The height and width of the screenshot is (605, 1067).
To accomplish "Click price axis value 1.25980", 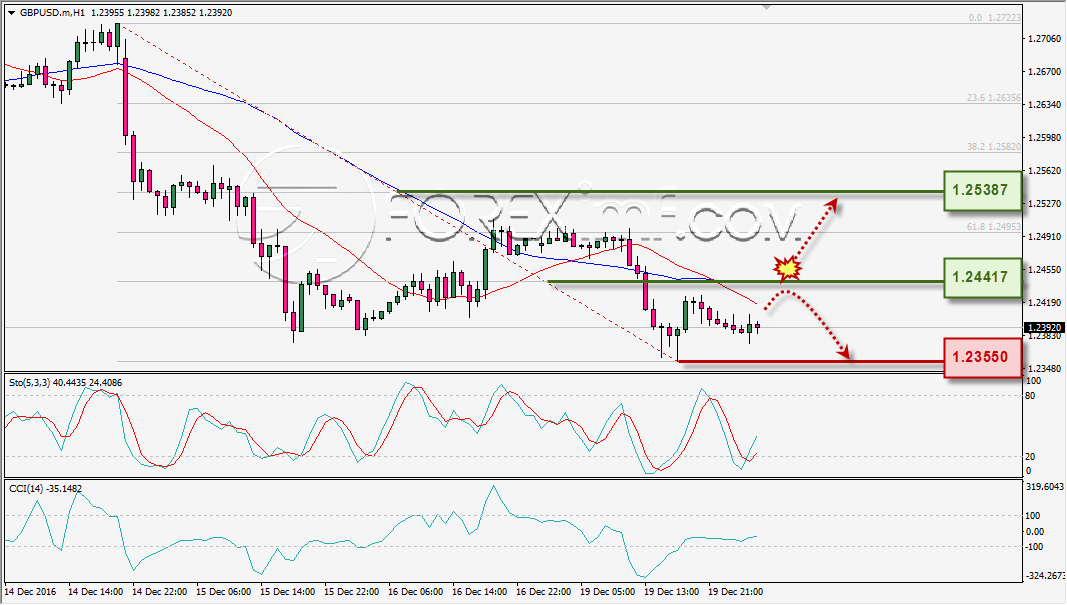I will 1044,137.
